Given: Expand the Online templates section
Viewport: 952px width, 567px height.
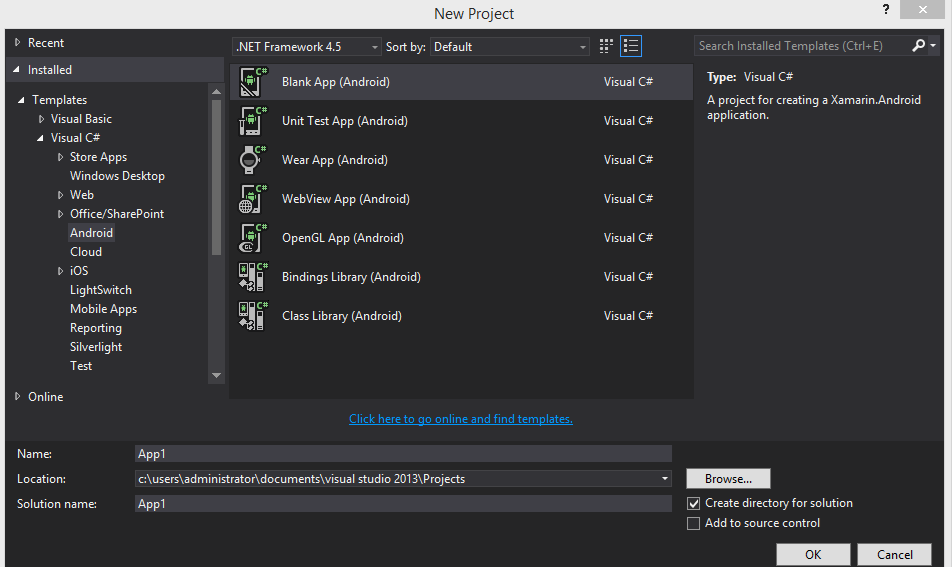Looking at the screenshot, I should [18, 396].
